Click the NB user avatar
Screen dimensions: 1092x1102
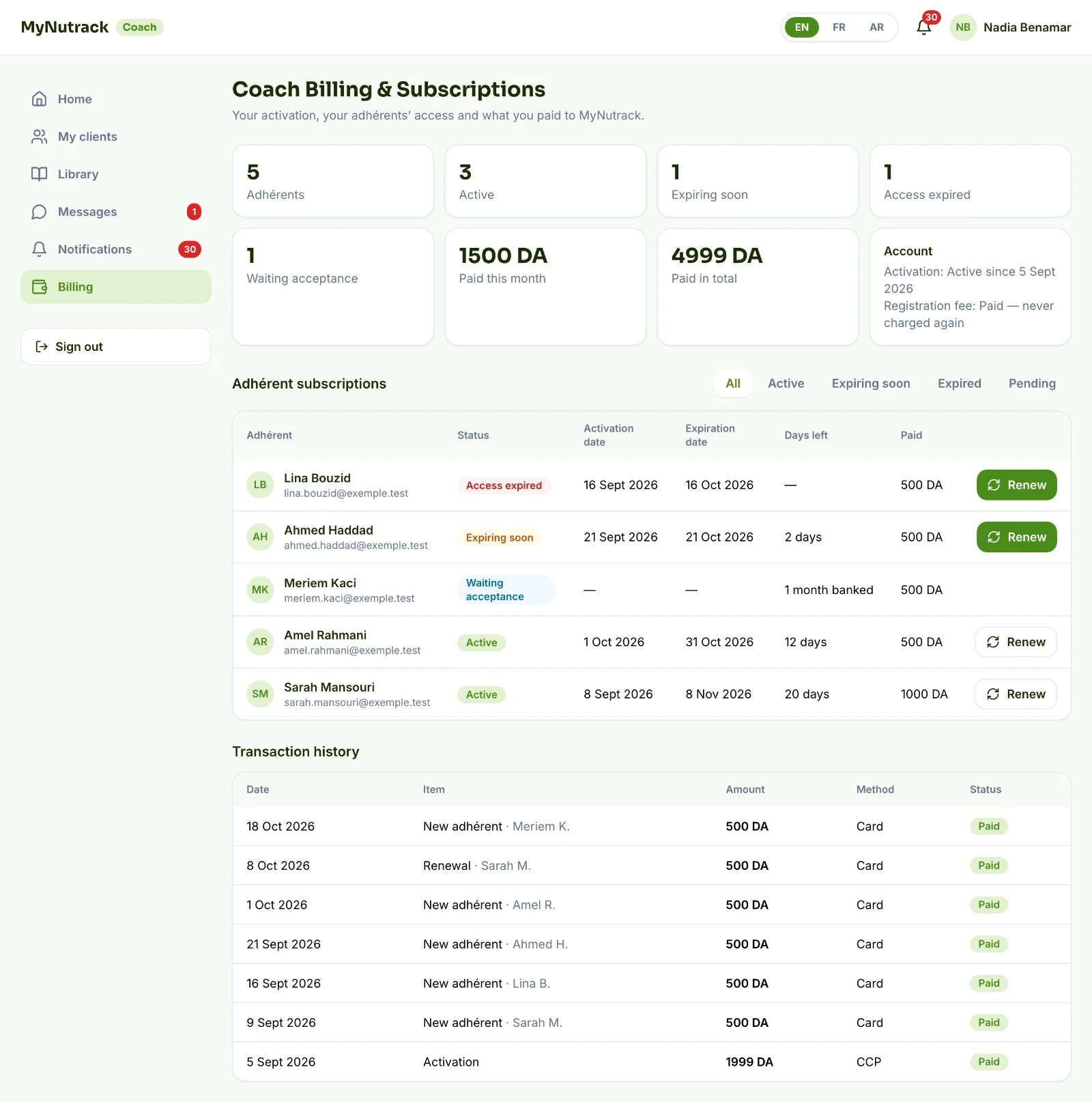[x=963, y=27]
